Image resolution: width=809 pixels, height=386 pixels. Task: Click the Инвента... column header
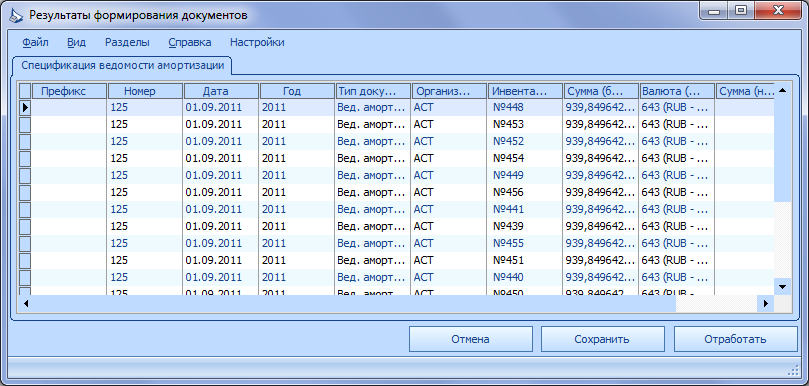point(525,91)
